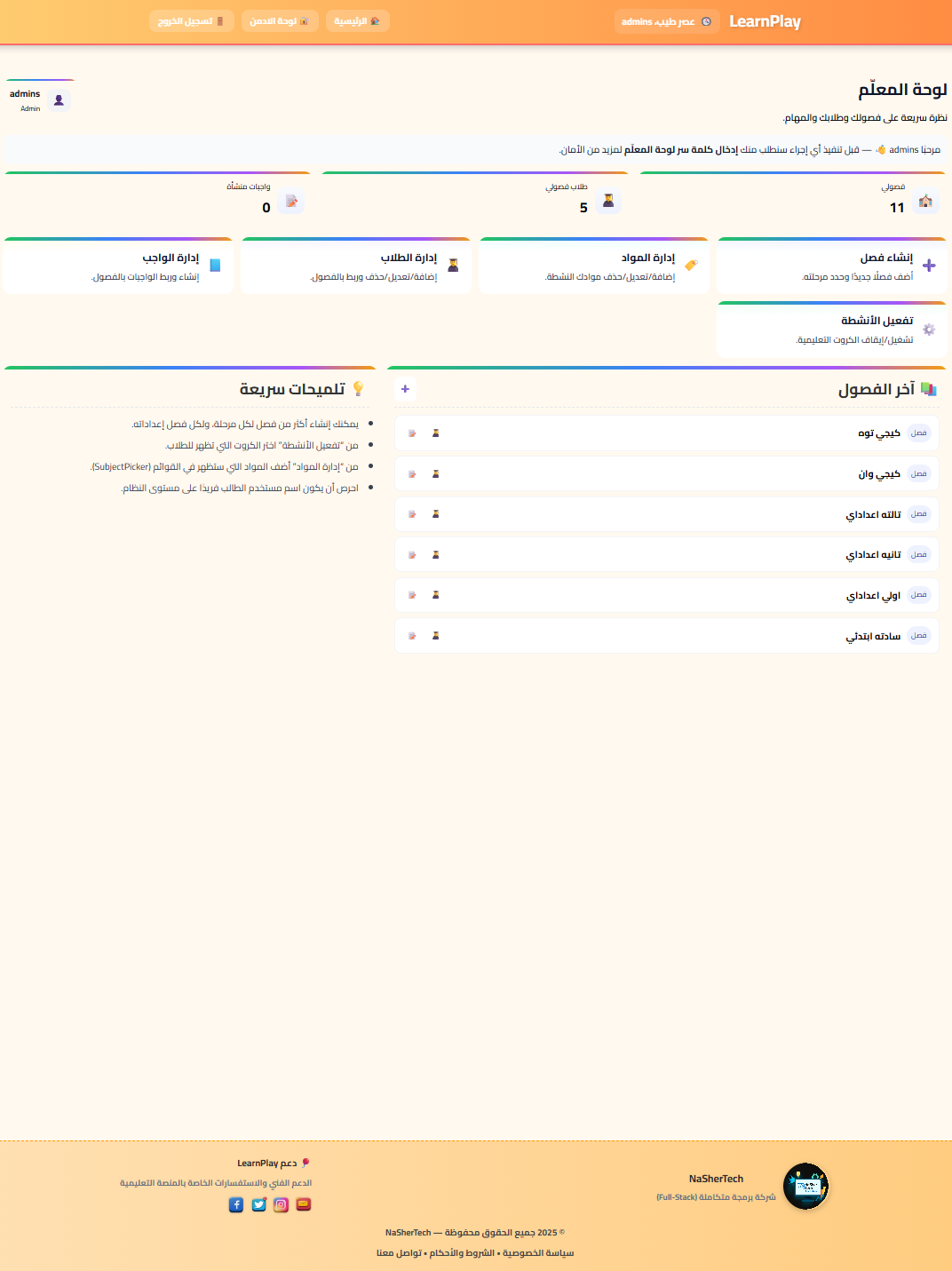
Task: Click the Facebook icon in the footer
Action: pyautogui.click(x=236, y=1204)
